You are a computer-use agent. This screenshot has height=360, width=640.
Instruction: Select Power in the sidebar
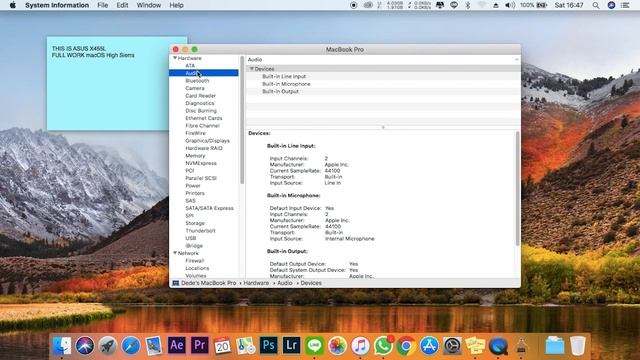tap(193, 185)
